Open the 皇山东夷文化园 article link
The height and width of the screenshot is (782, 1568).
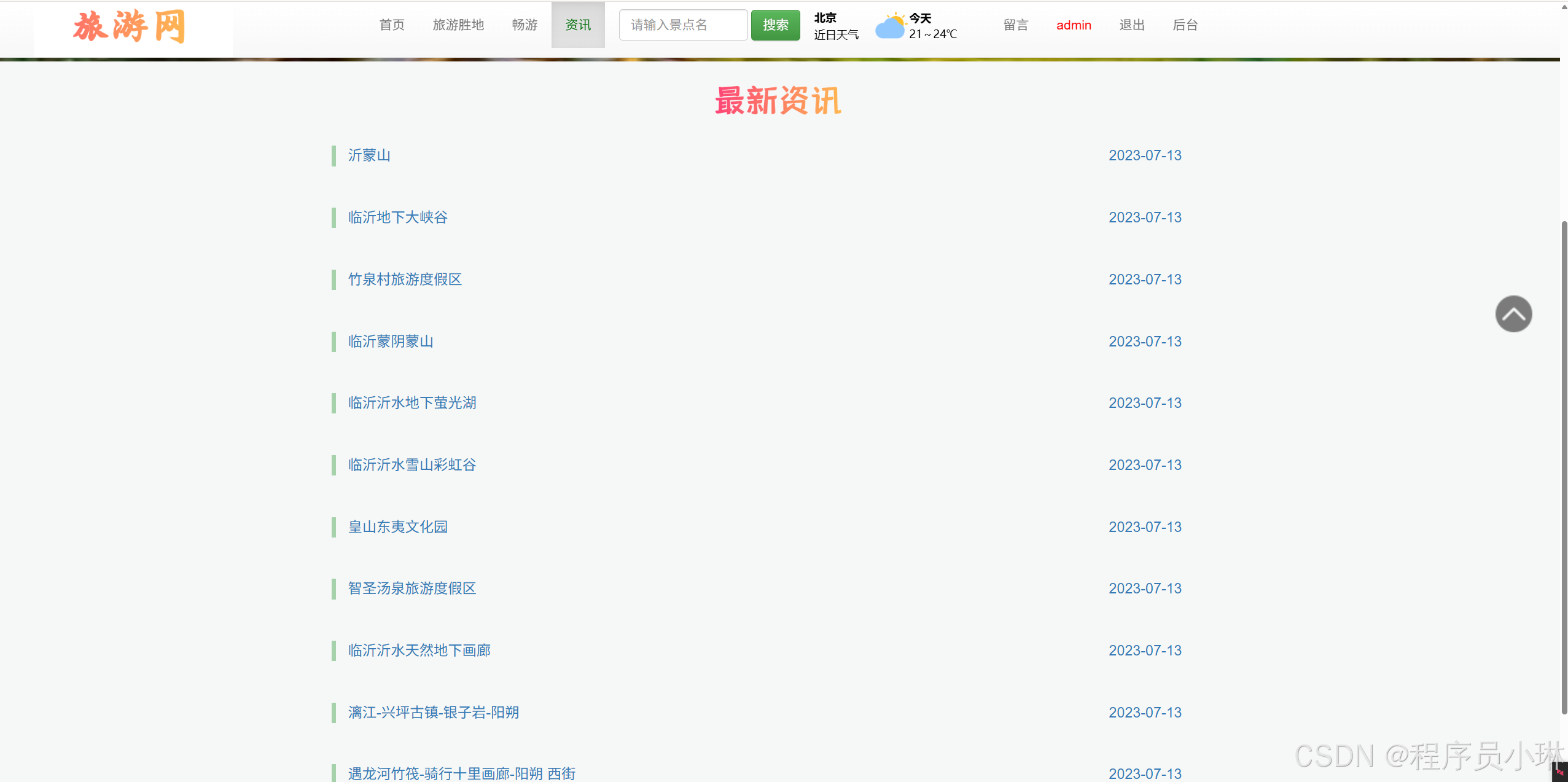[397, 526]
